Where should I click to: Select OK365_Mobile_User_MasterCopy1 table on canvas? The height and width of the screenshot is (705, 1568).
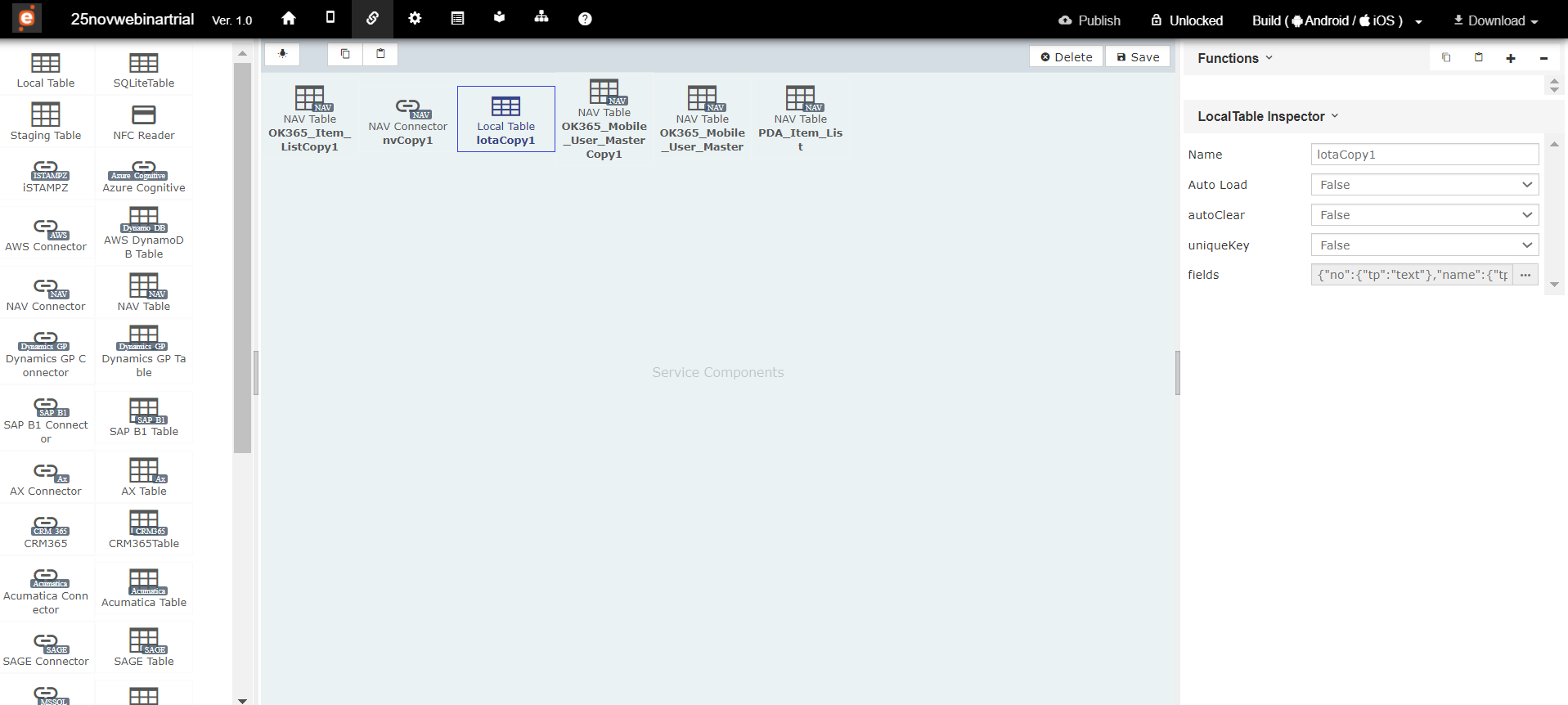(x=604, y=119)
